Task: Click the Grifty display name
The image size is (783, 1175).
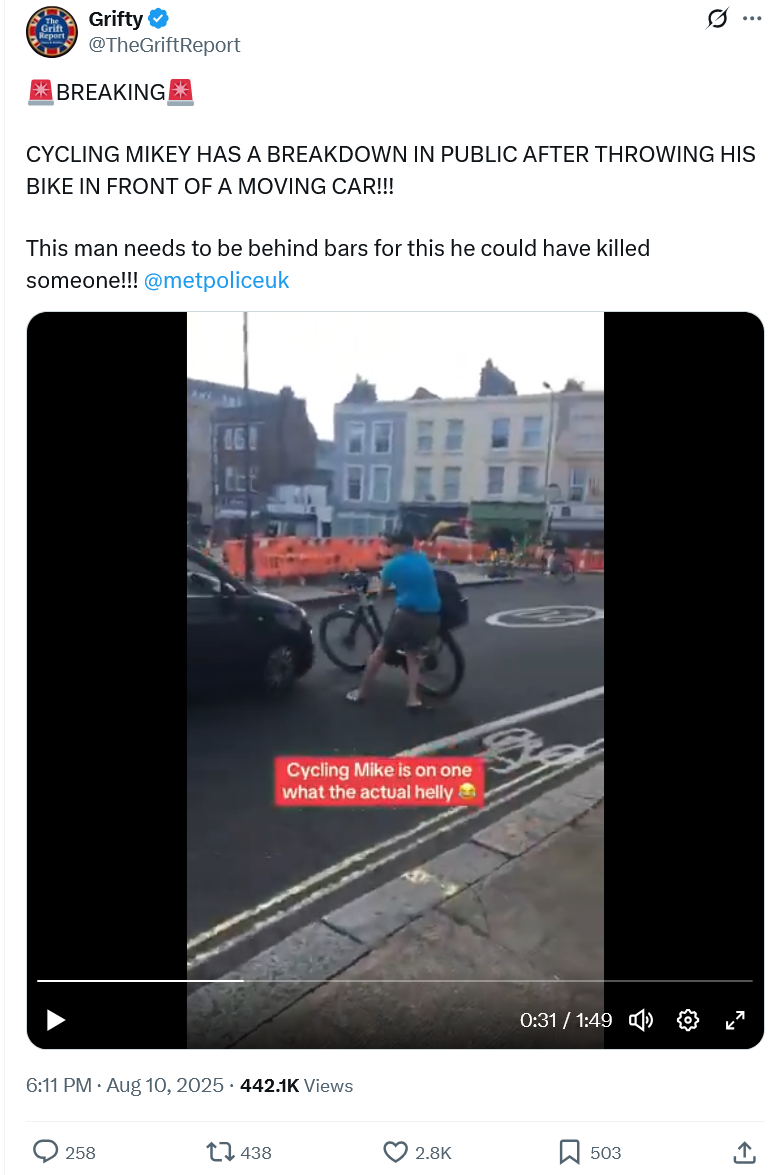Action: pyautogui.click(x=115, y=19)
